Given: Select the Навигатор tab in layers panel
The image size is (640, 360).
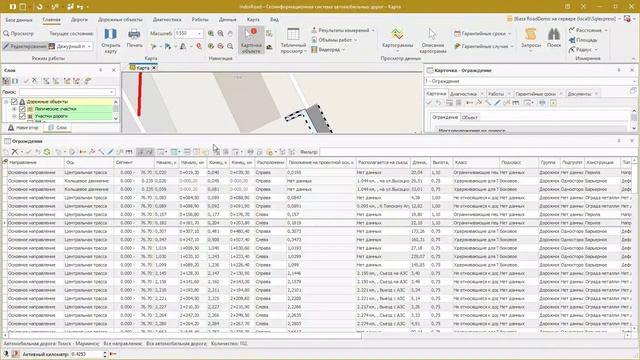Looking at the screenshot, I should [23, 128].
